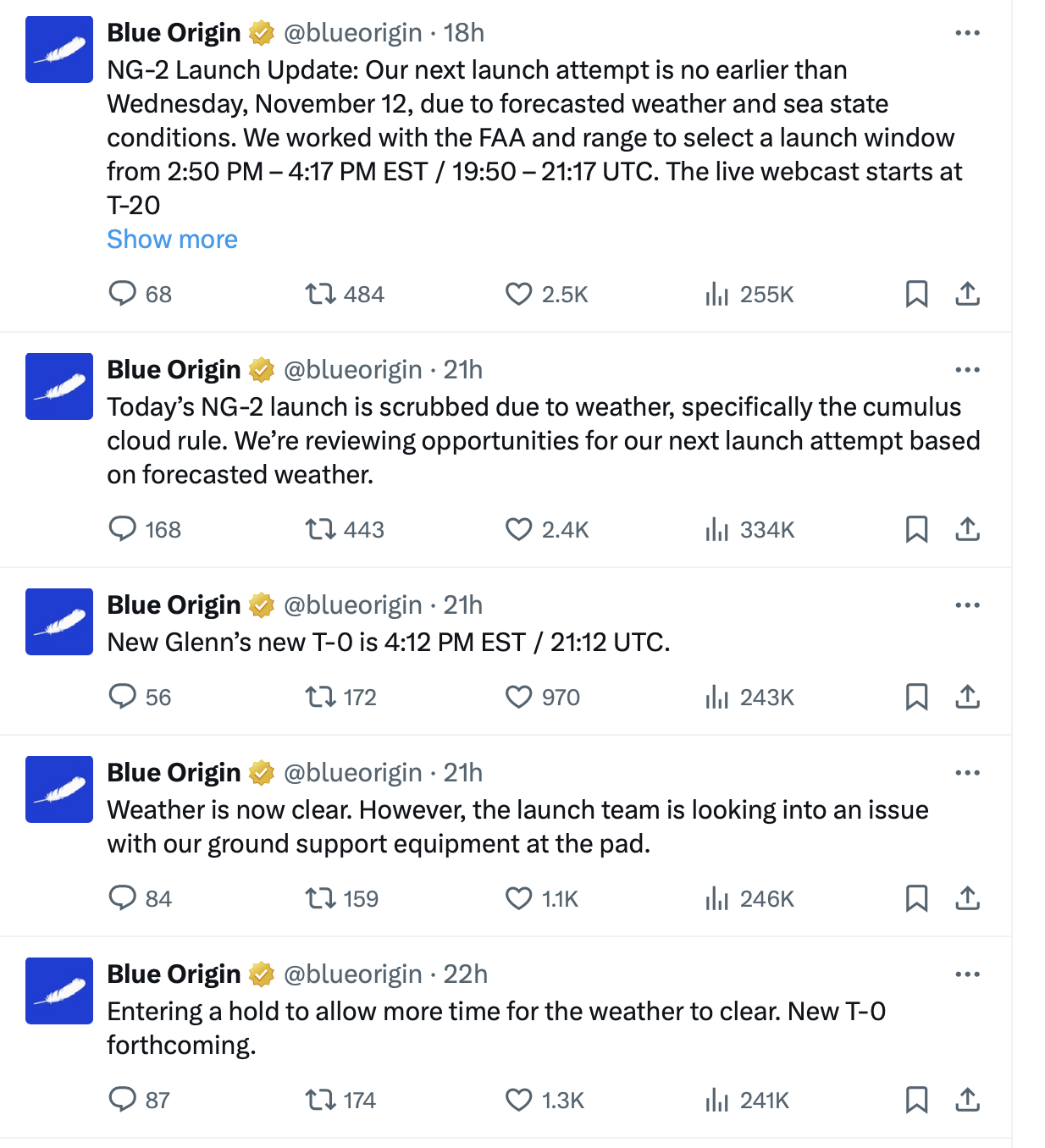The image size is (1045, 1148).
Task: Like the weather hold tweet
Action: (x=520, y=1100)
